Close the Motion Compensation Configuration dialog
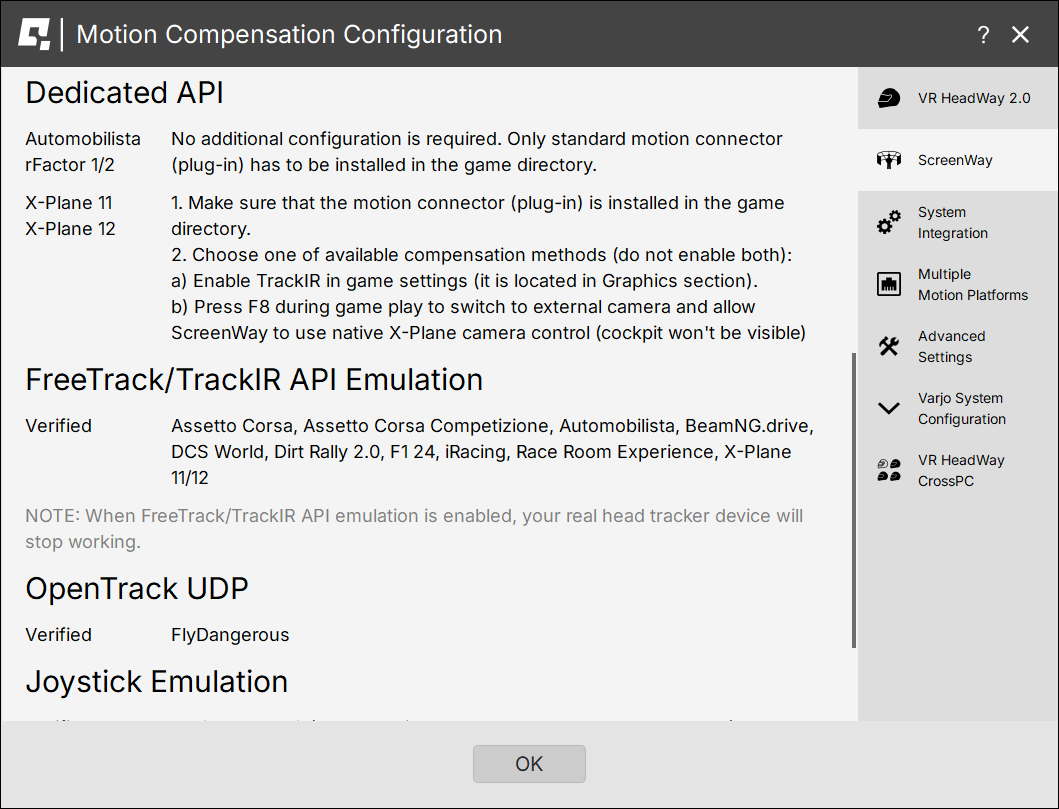 coord(1020,35)
